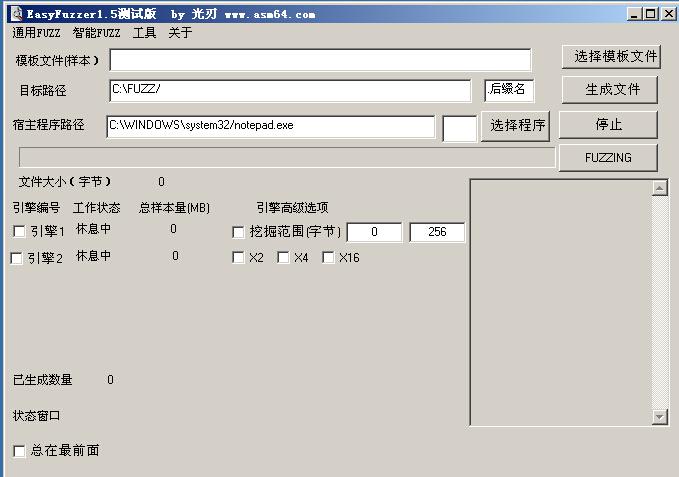Click the 休息中 status for 引擎1

93,229
